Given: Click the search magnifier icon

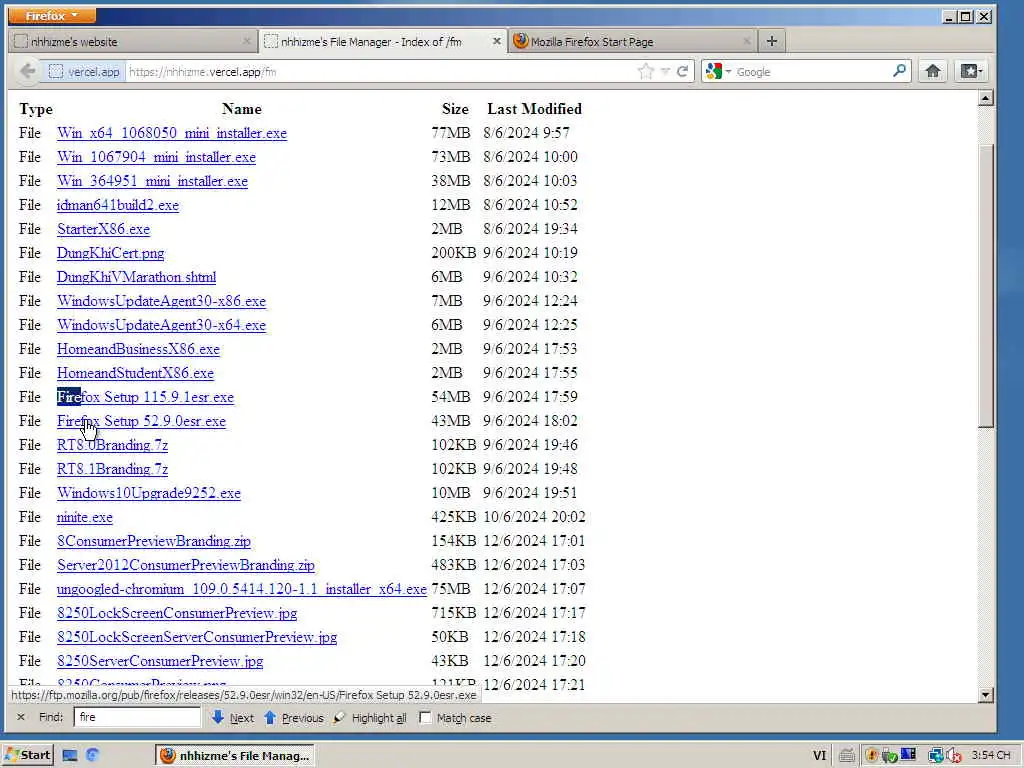Looking at the screenshot, I should [899, 71].
